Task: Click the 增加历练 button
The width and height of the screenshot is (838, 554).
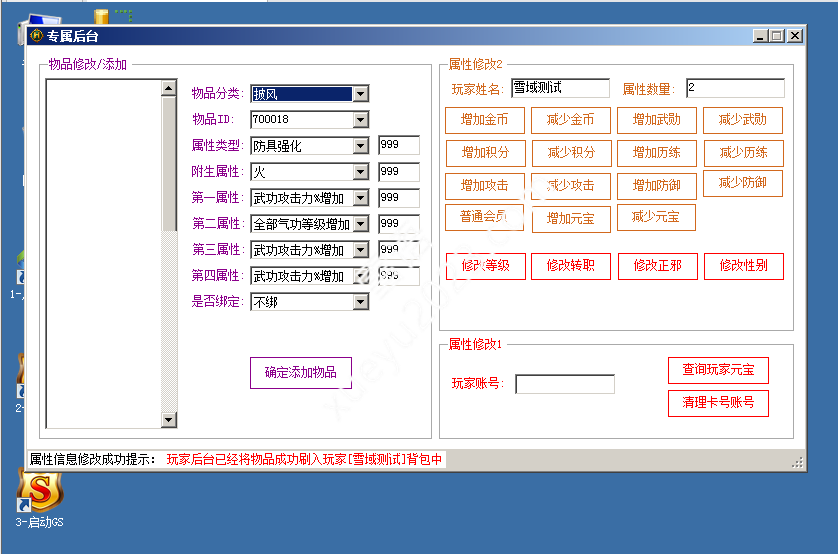Action: 657,153
